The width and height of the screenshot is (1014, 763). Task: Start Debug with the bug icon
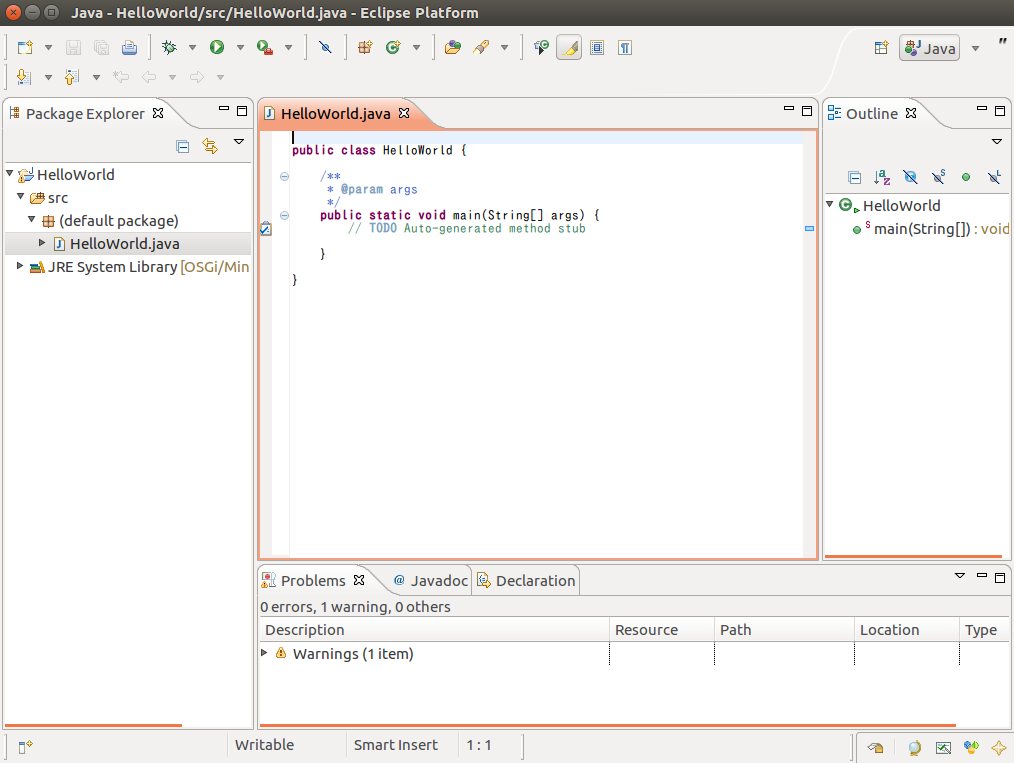click(169, 47)
